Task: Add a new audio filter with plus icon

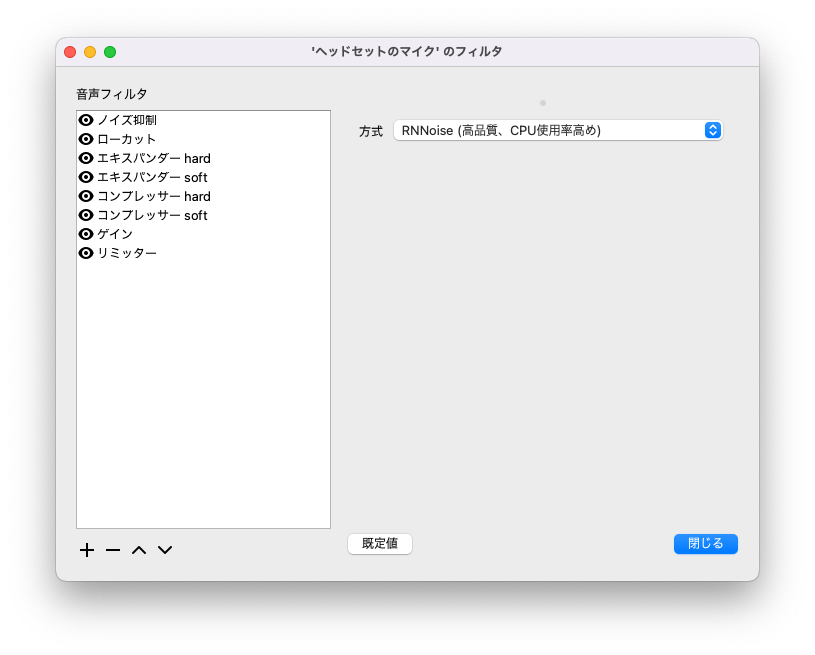Action: pyautogui.click(x=87, y=550)
